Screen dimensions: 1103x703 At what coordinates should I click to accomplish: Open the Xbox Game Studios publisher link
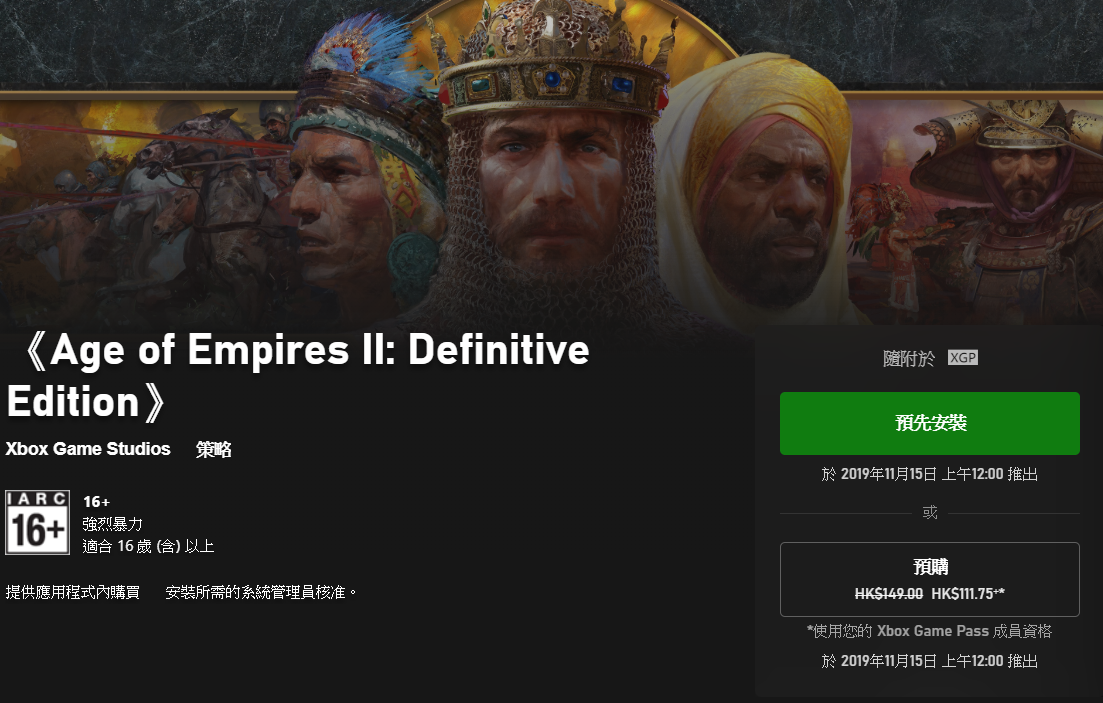88,449
